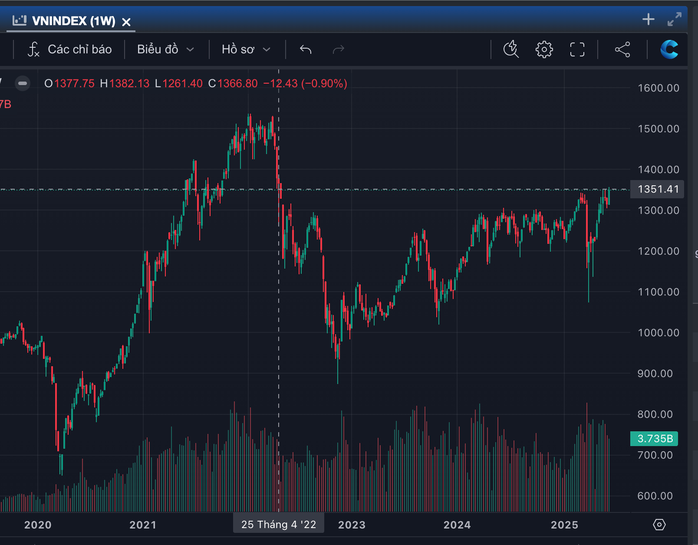Expand the Hồ sơ dropdown
The image size is (698, 545).
click(x=246, y=49)
